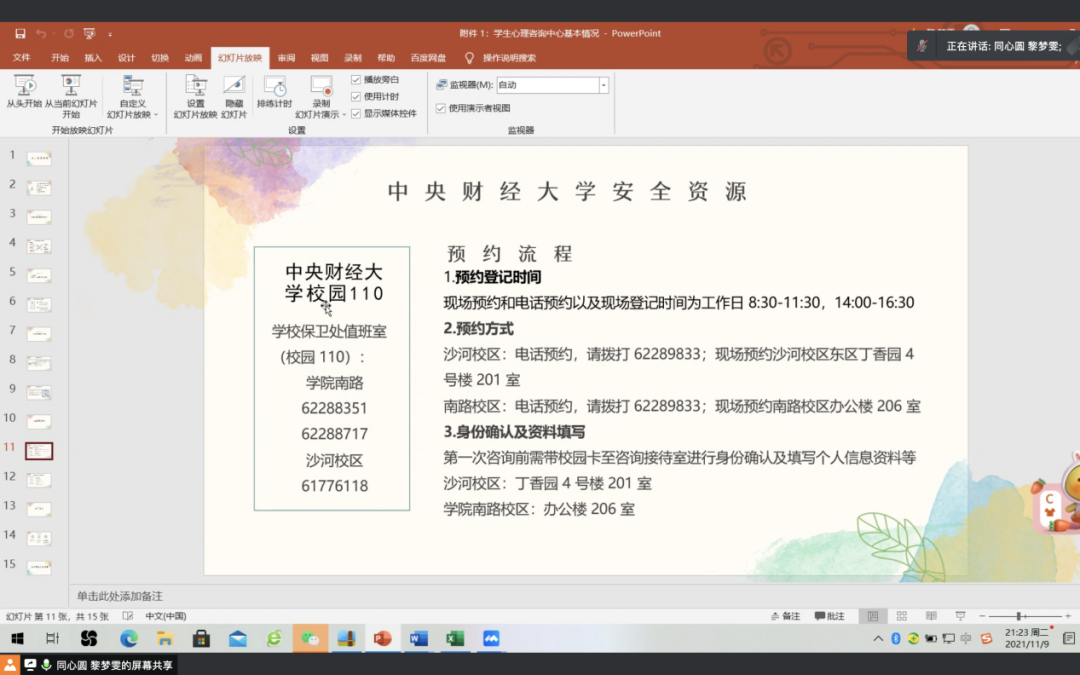Switch to the Transitions (切换) tab
Viewport: 1080px width, 675px height.
coord(160,58)
